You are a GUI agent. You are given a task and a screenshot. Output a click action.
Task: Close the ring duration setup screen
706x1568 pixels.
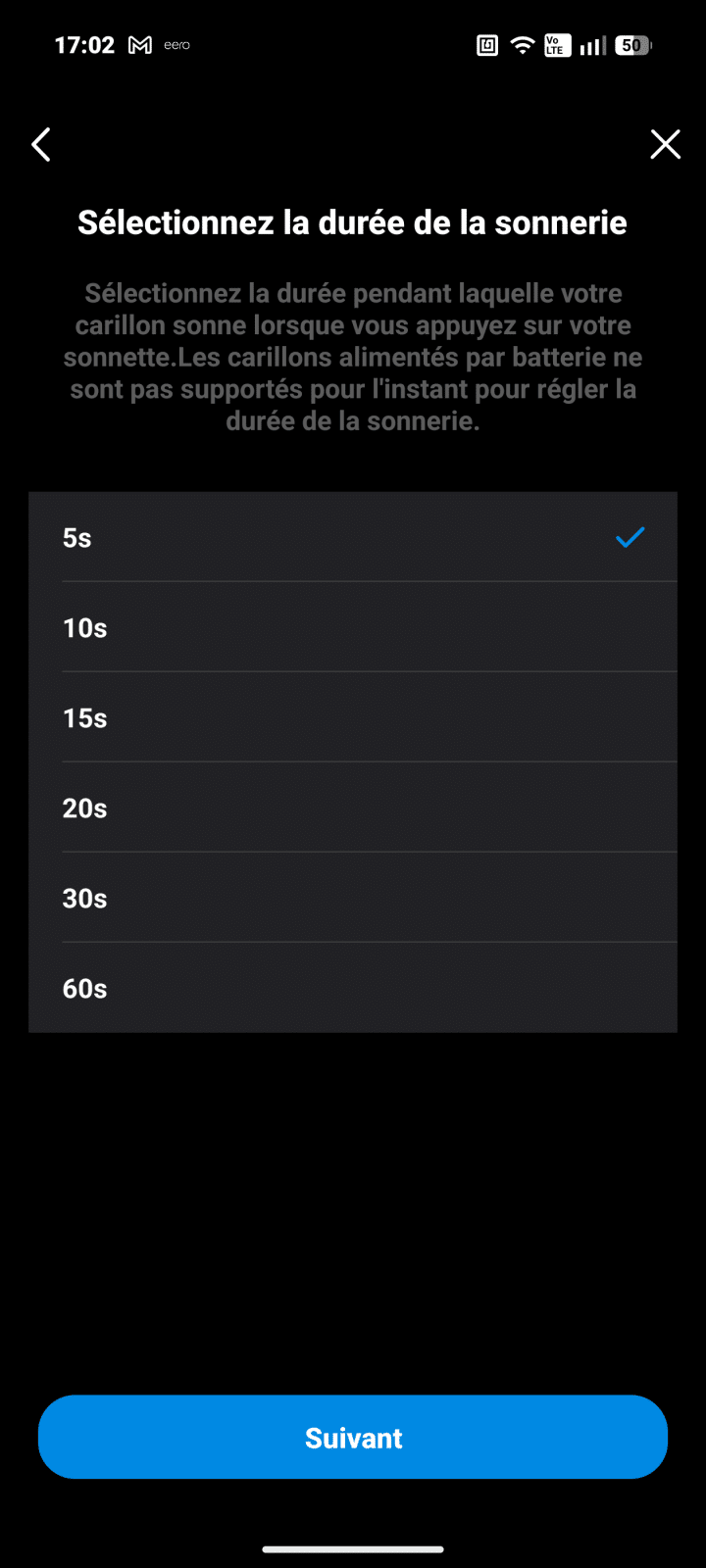665,145
